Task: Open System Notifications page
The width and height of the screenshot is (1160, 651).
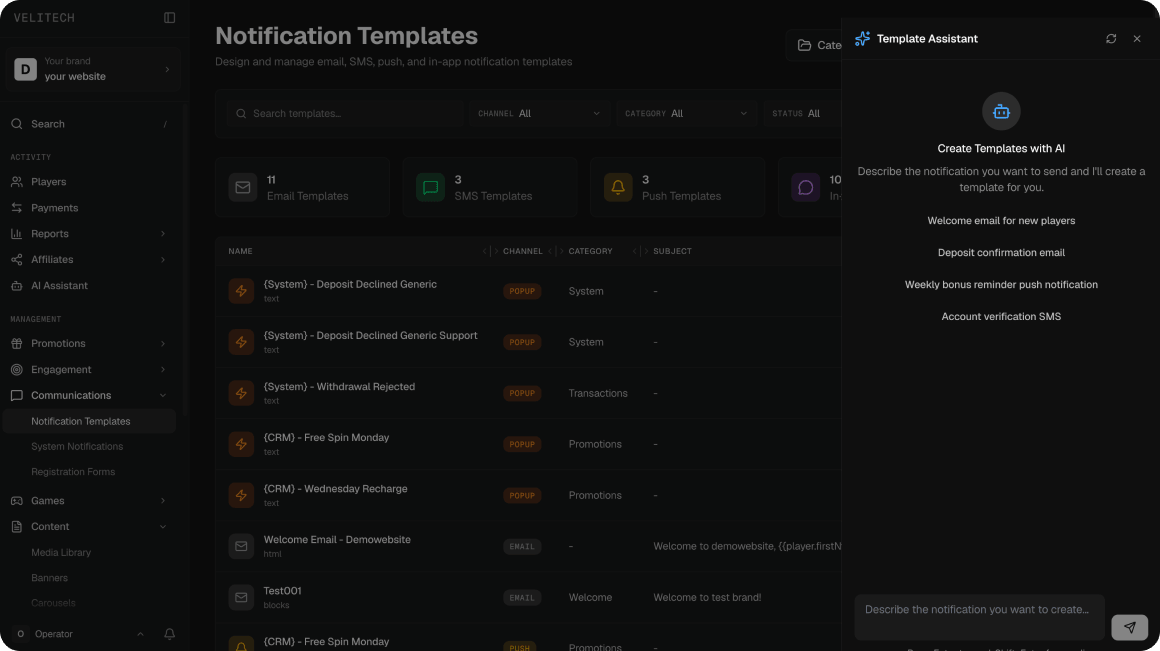Action: (77, 446)
